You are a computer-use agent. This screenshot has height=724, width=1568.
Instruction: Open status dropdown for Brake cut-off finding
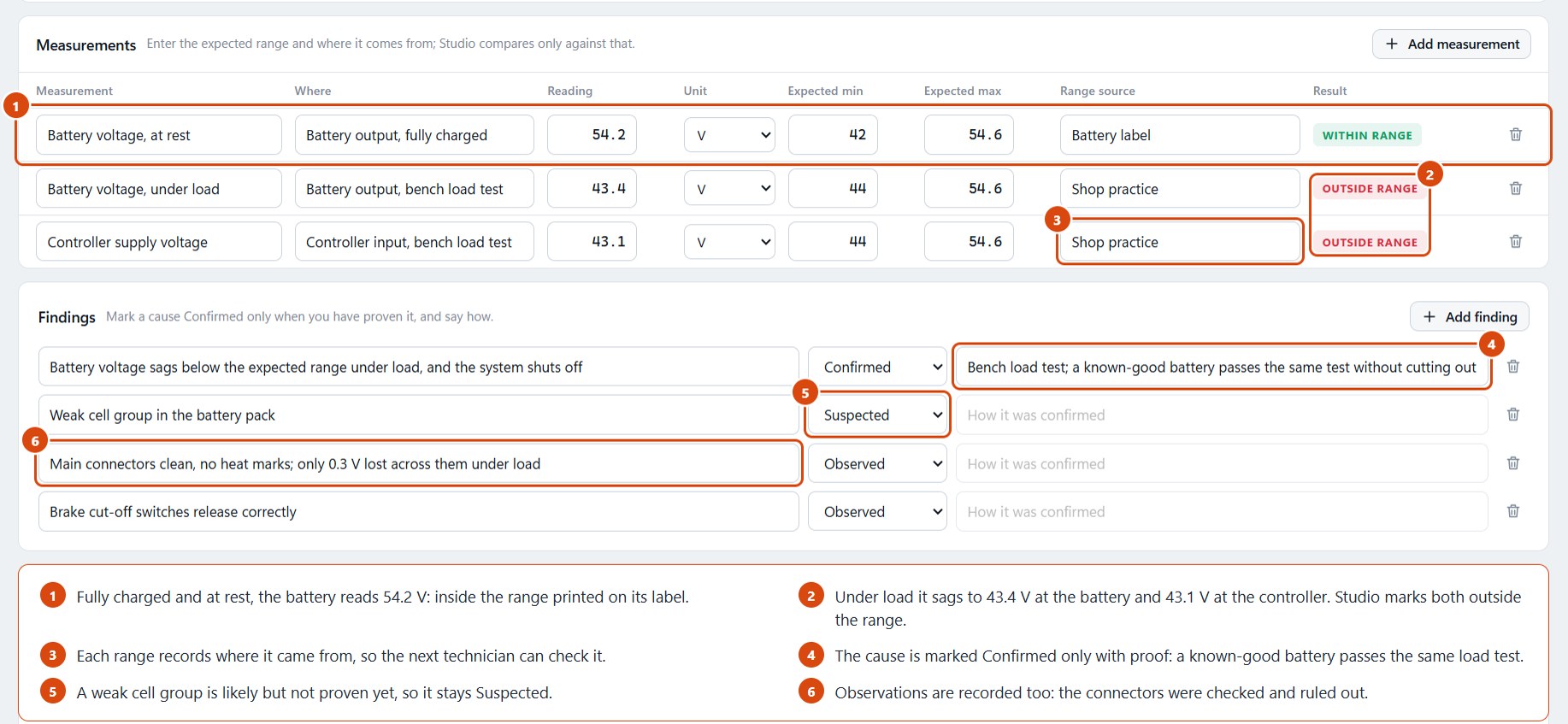pyautogui.click(x=877, y=511)
